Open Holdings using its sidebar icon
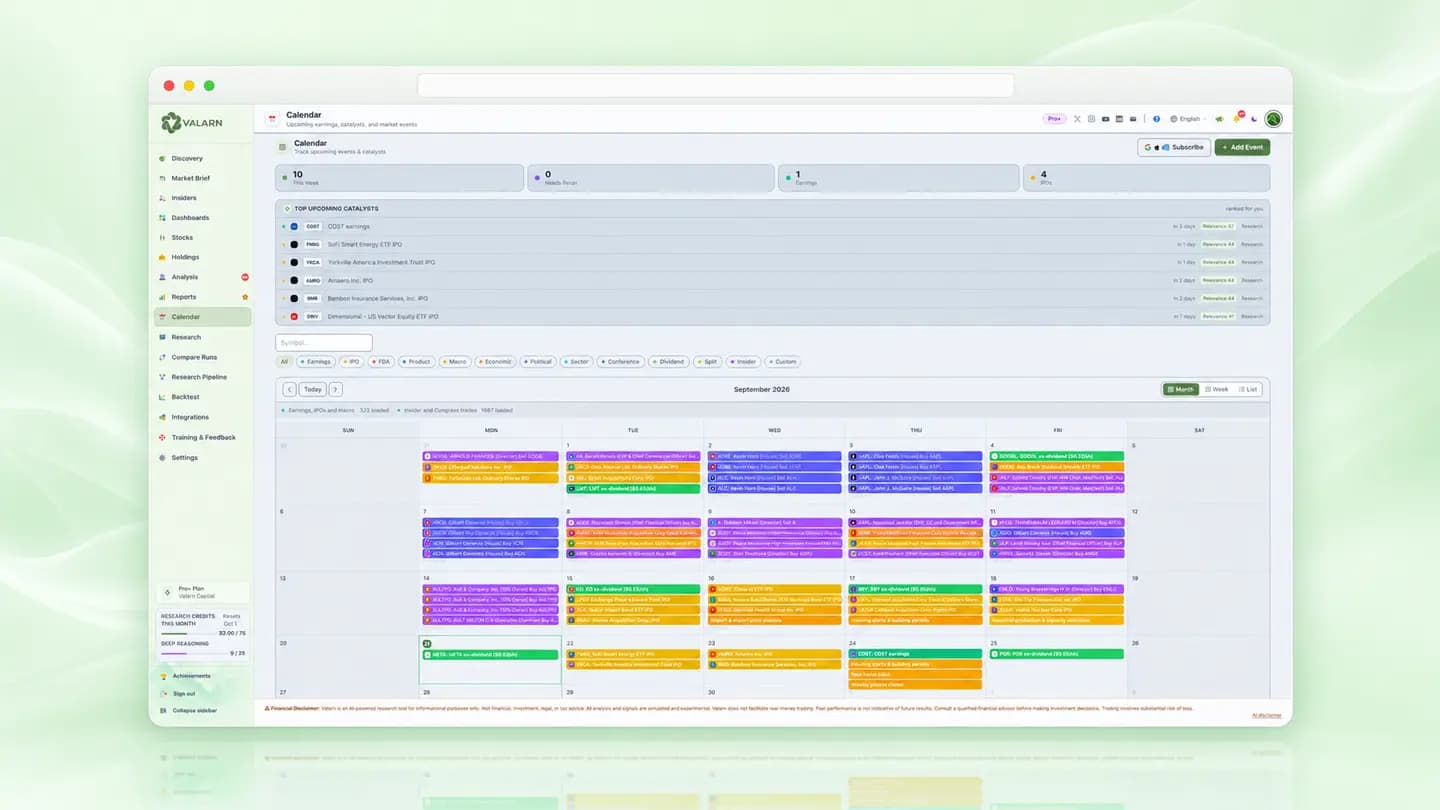 click(162, 257)
